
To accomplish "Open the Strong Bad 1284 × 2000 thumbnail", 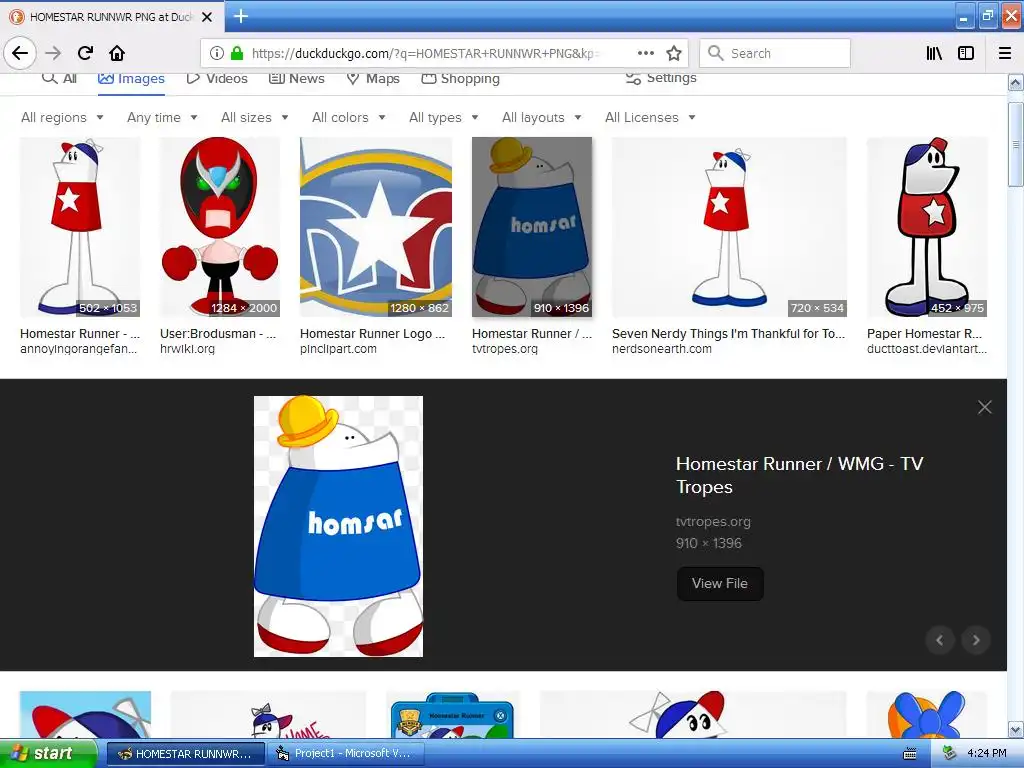I will [x=219, y=227].
